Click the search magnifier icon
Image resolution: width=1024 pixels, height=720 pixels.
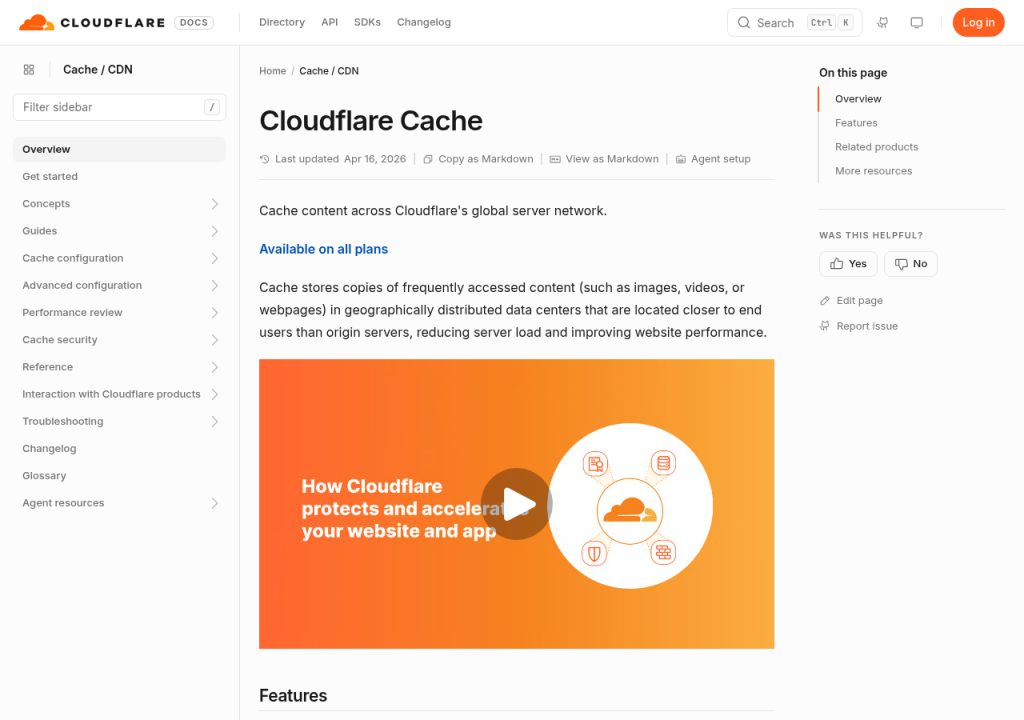tap(743, 23)
